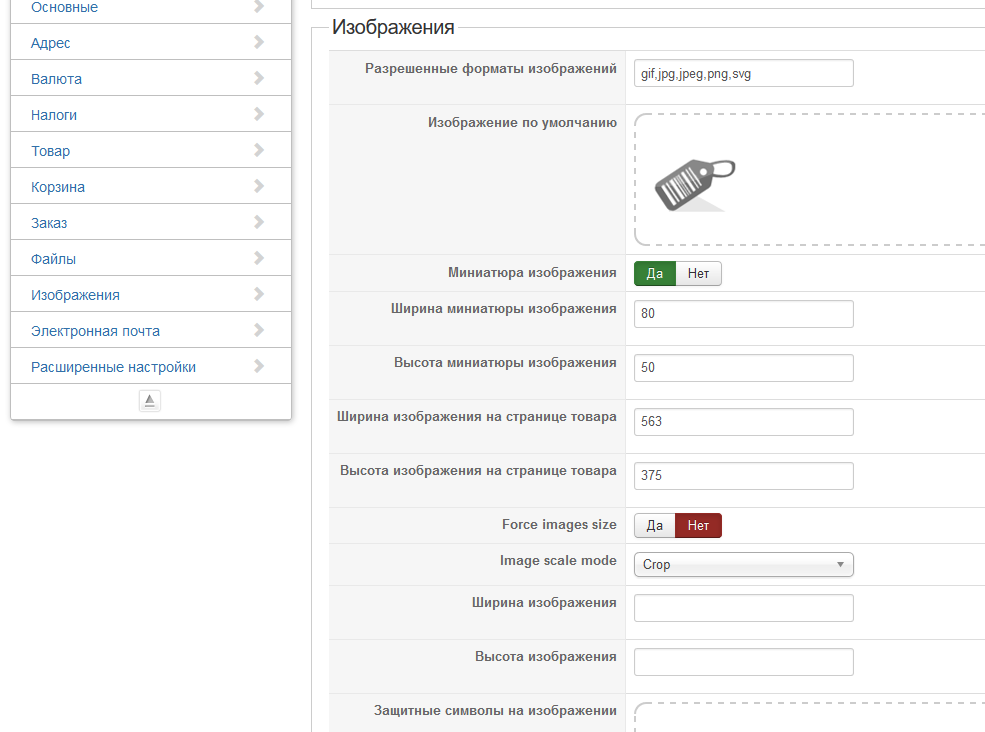Open the Товар settings section
The width and height of the screenshot is (985, 732).
coord(51,151)
